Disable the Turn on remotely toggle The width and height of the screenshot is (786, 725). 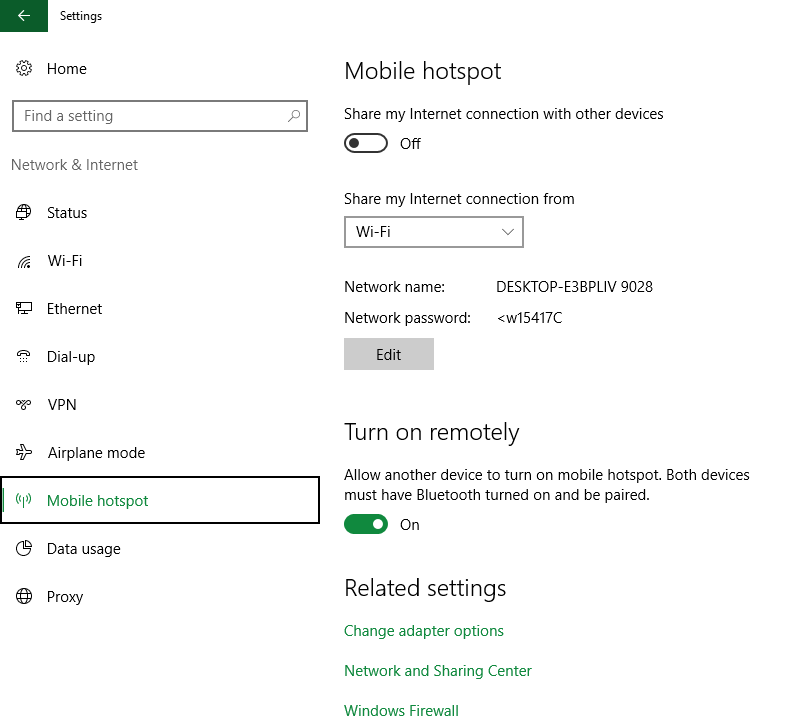point(365,524)
